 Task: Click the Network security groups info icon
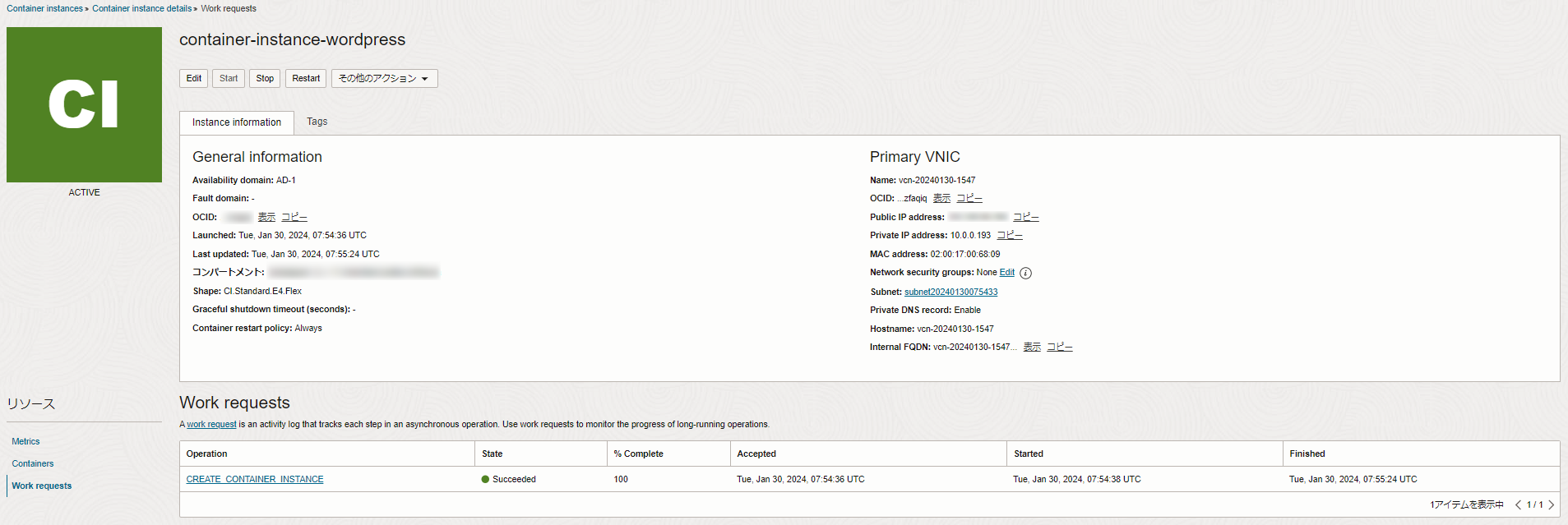[x=1025, y=274]
